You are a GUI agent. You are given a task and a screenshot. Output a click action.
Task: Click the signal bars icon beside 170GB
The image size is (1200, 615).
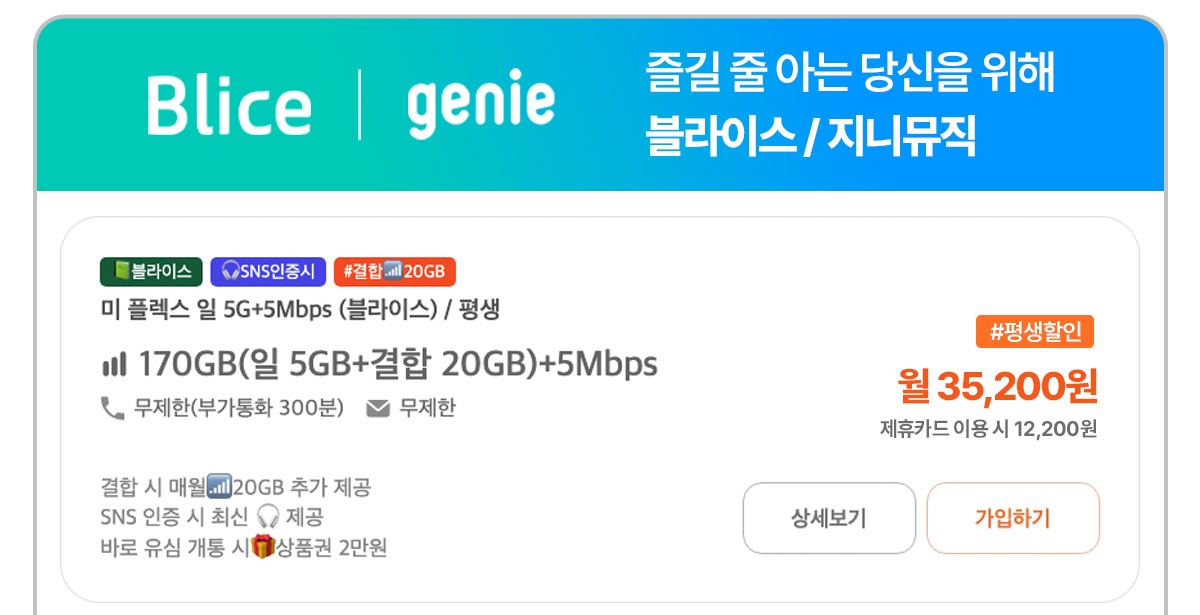point(115,365)
